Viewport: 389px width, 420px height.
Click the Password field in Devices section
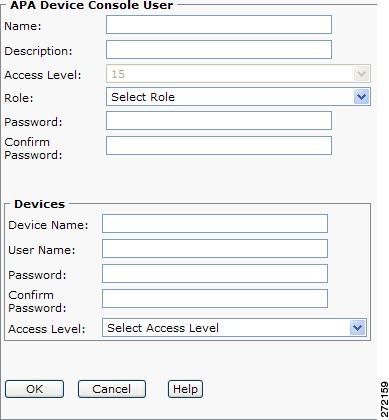click(x=215, y=274)
